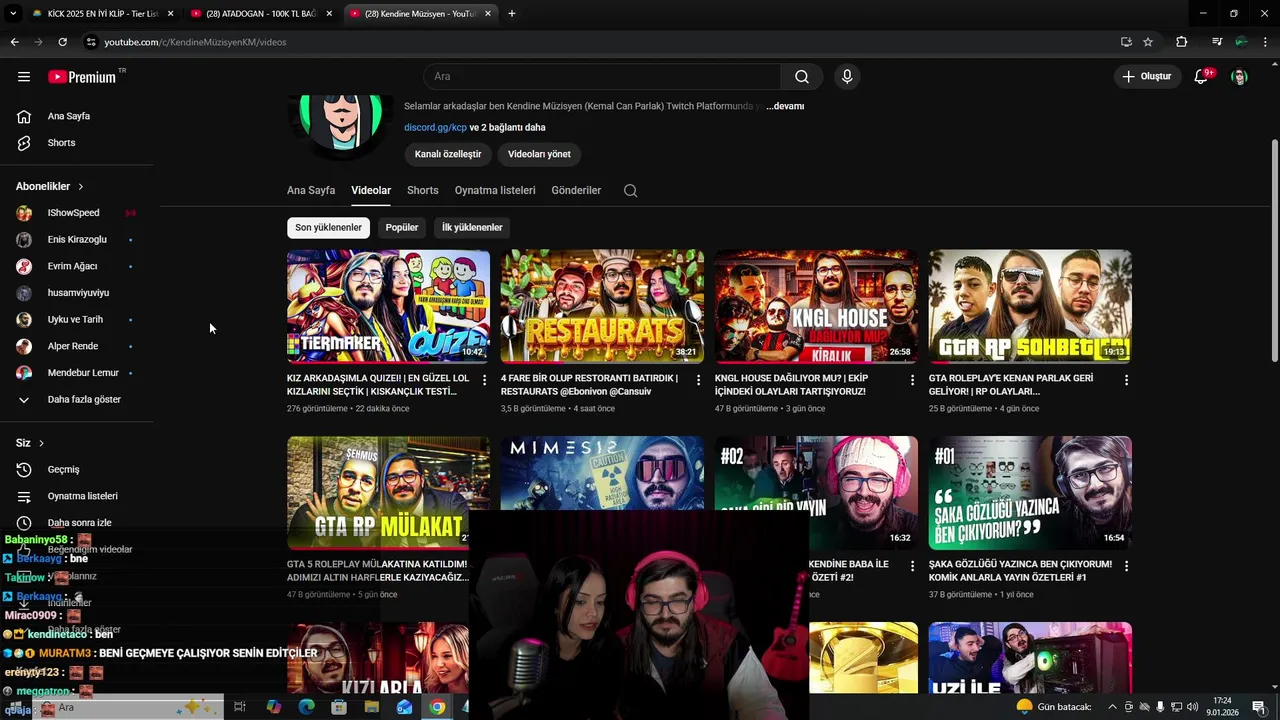1280x720 pixels.
Task: Open options menu for 4 FARE BİR OLUP video
Action: tap(698, 380)
